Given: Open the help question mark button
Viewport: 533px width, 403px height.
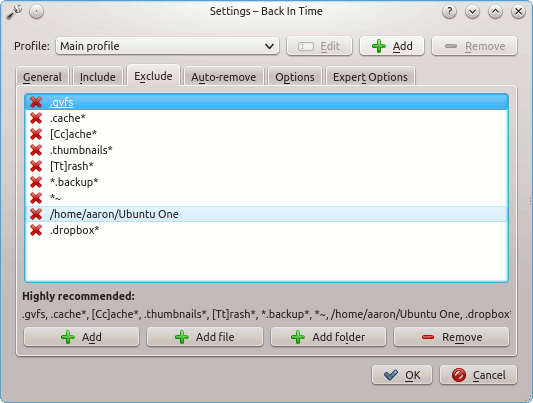Looking at the screenshot, I should pos(449,12).
